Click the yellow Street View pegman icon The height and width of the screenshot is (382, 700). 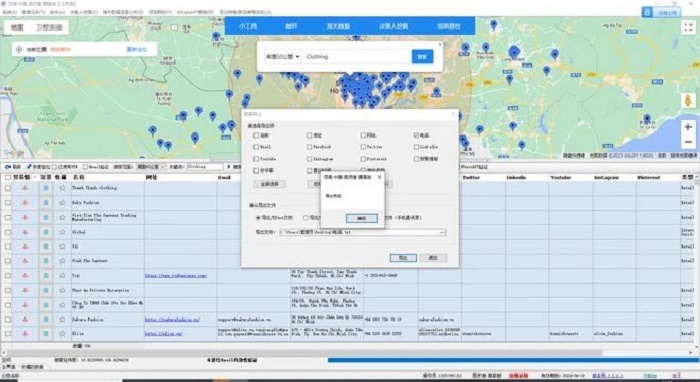point(688,100)
